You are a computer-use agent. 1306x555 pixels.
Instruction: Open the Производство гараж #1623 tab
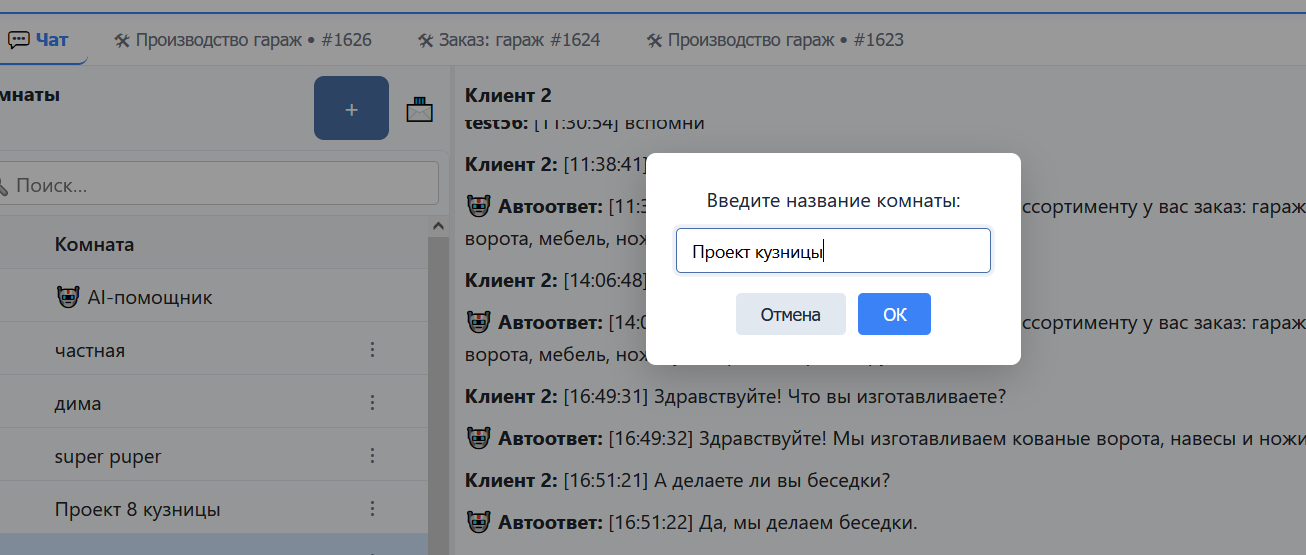click(775, 40)
